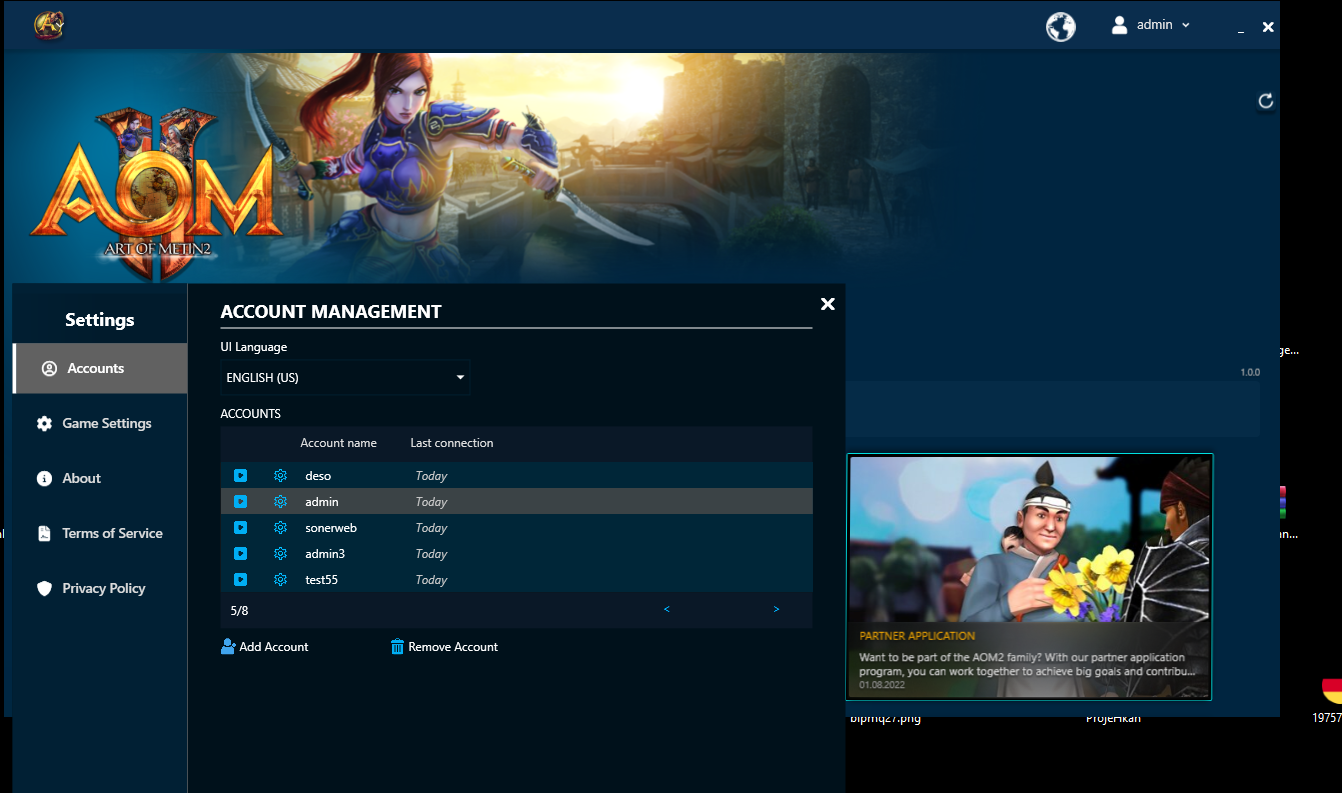Open gear settings for the test55 account
1342x793 pixels.
(x=280, y=580)
